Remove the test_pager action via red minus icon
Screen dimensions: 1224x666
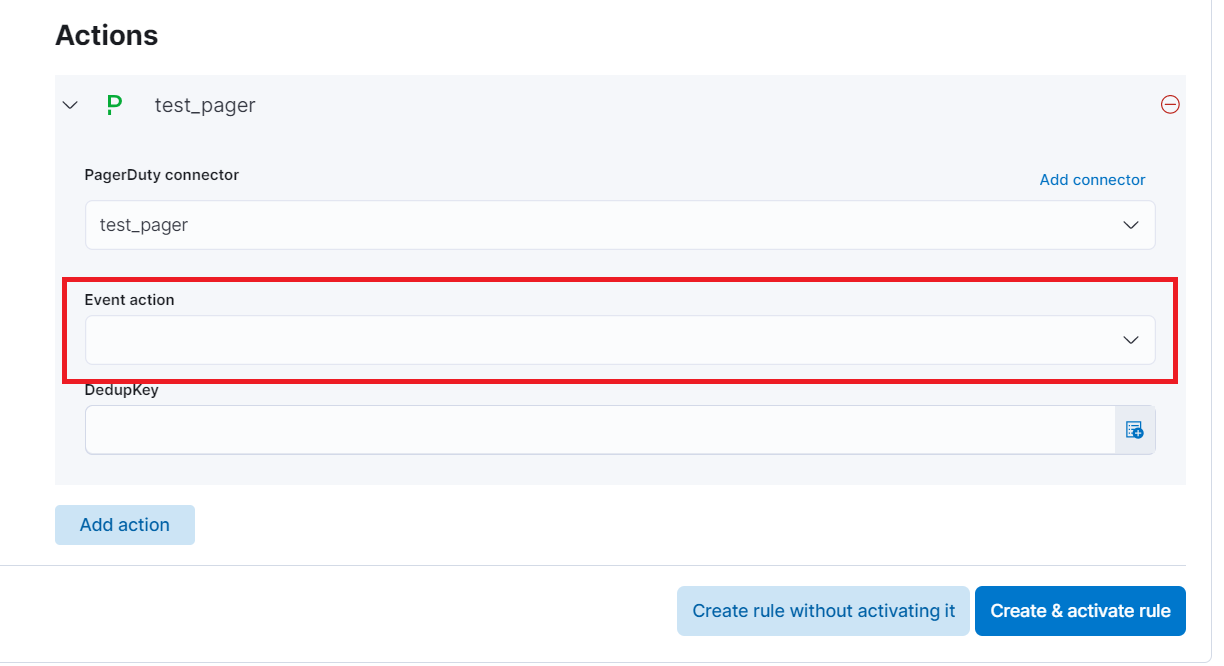point(1170,104)
